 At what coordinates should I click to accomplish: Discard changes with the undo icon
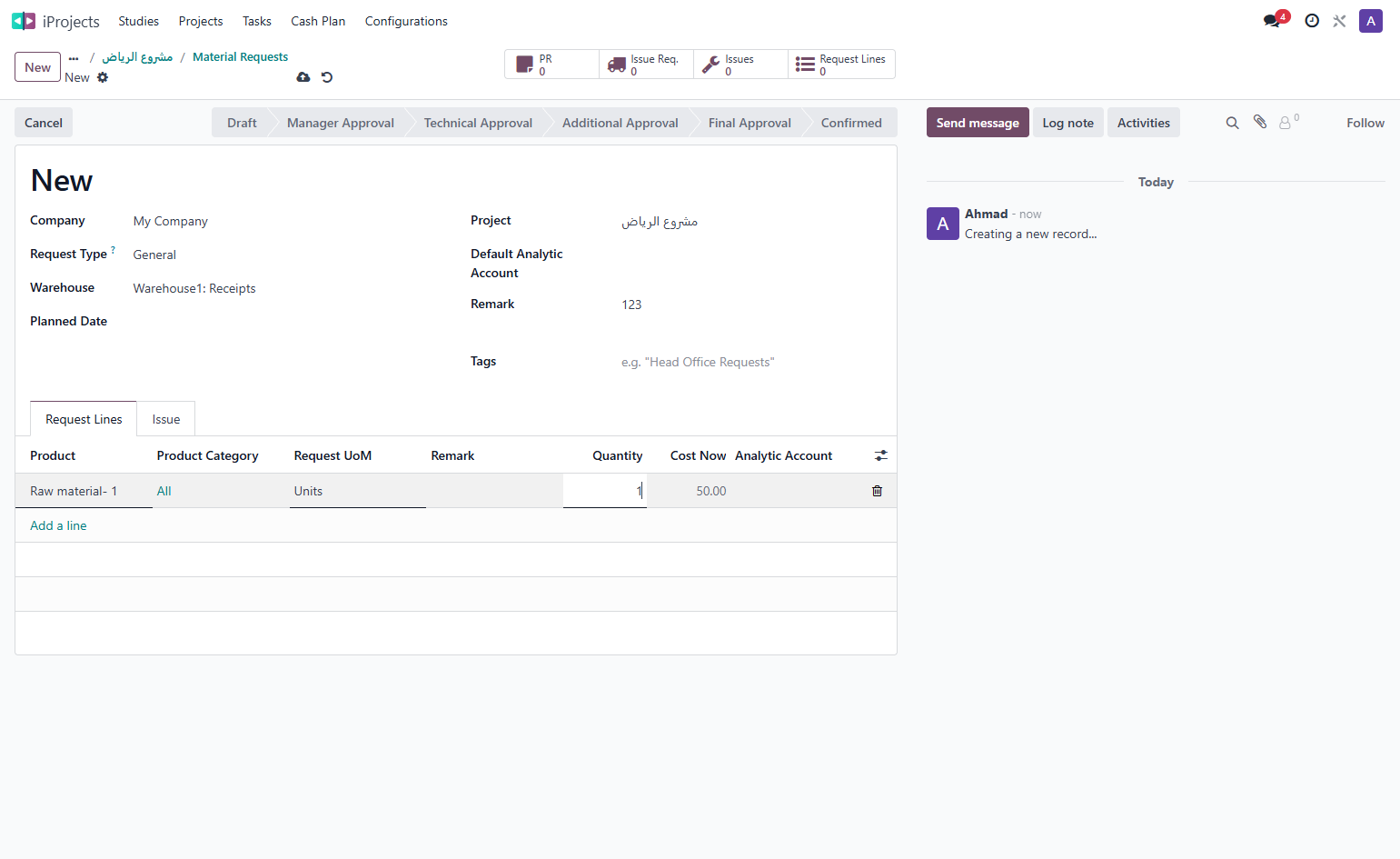click(x=327, y=77)
